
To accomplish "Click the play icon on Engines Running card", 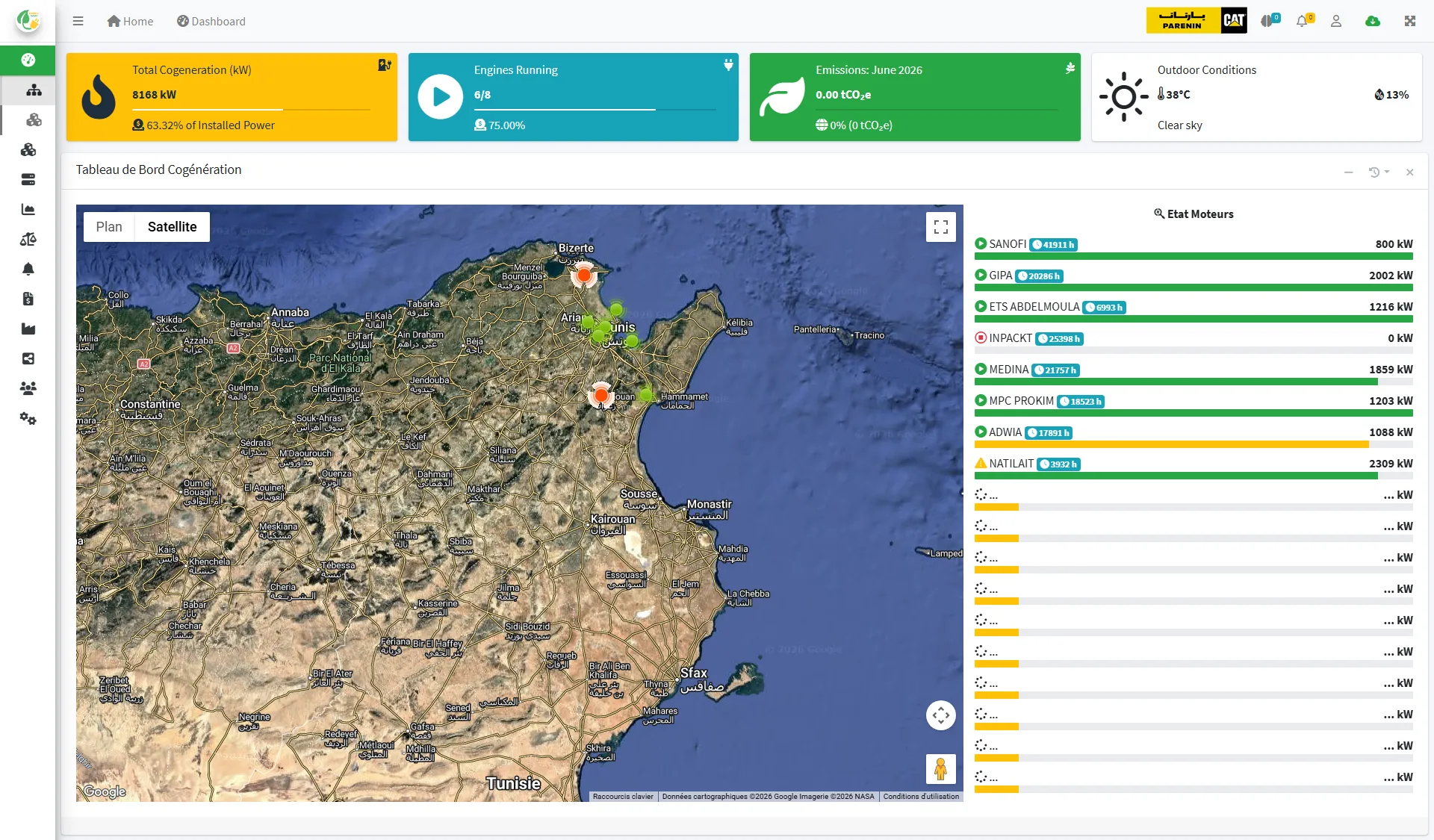I will pyautogui.click(x=441, y=96).
